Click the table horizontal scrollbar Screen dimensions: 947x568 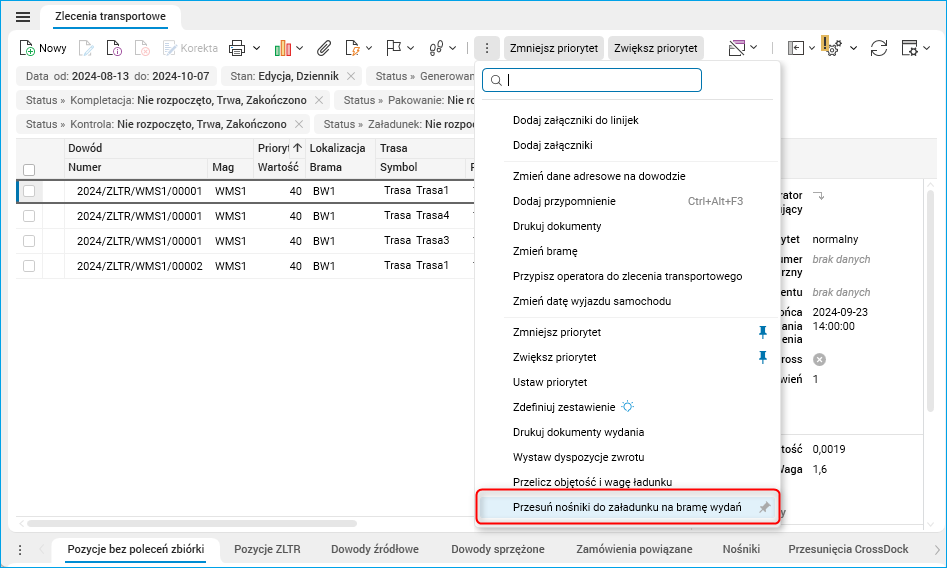coord(191,523)
